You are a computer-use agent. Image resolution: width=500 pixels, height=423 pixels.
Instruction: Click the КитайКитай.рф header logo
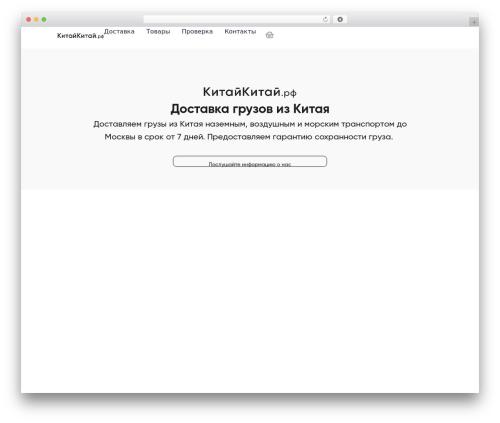pos(80,36)
